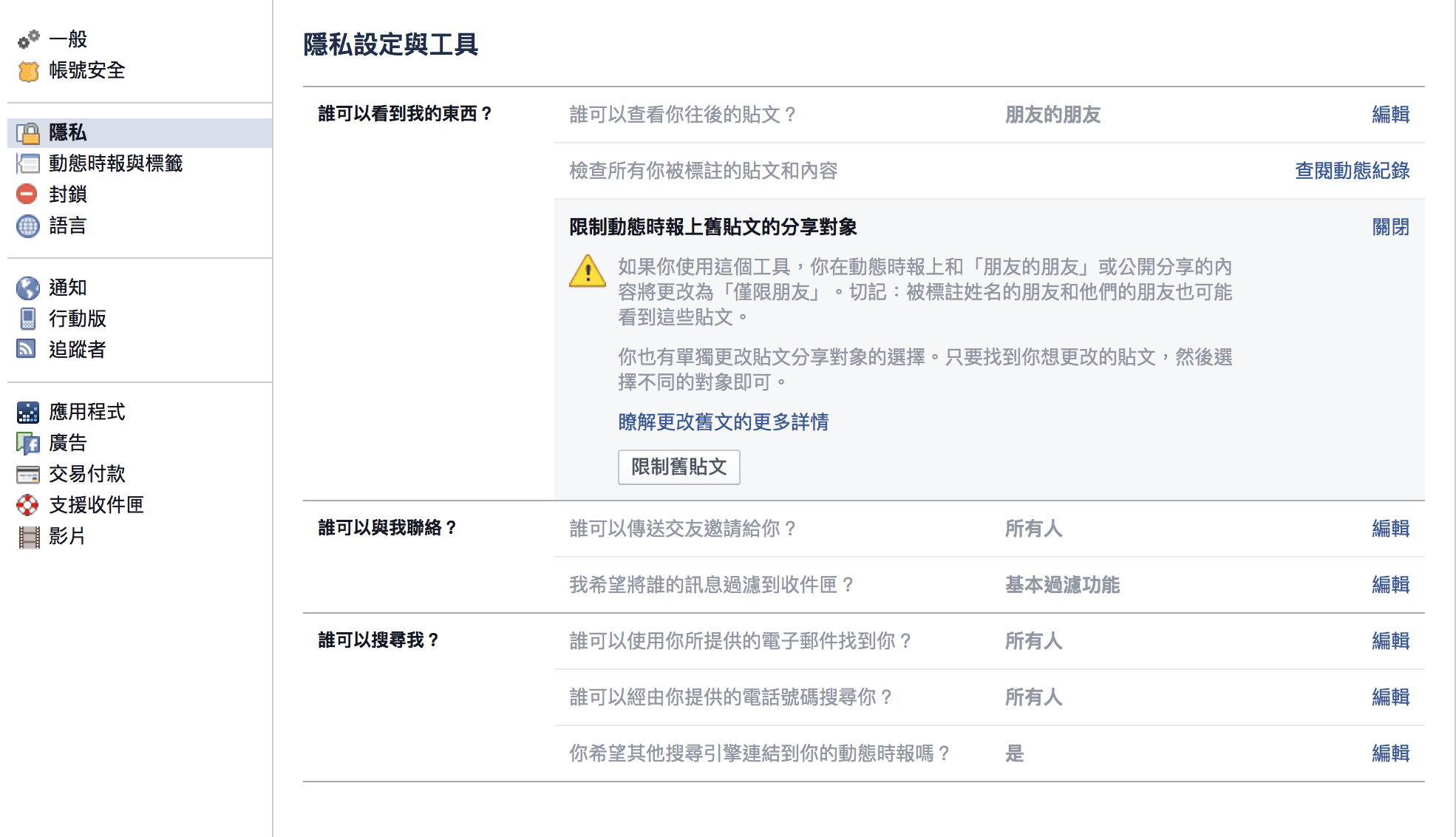1456x837 pixels.
Task: Click the apps icon beside 應用程式
Action: coord(28,412)
